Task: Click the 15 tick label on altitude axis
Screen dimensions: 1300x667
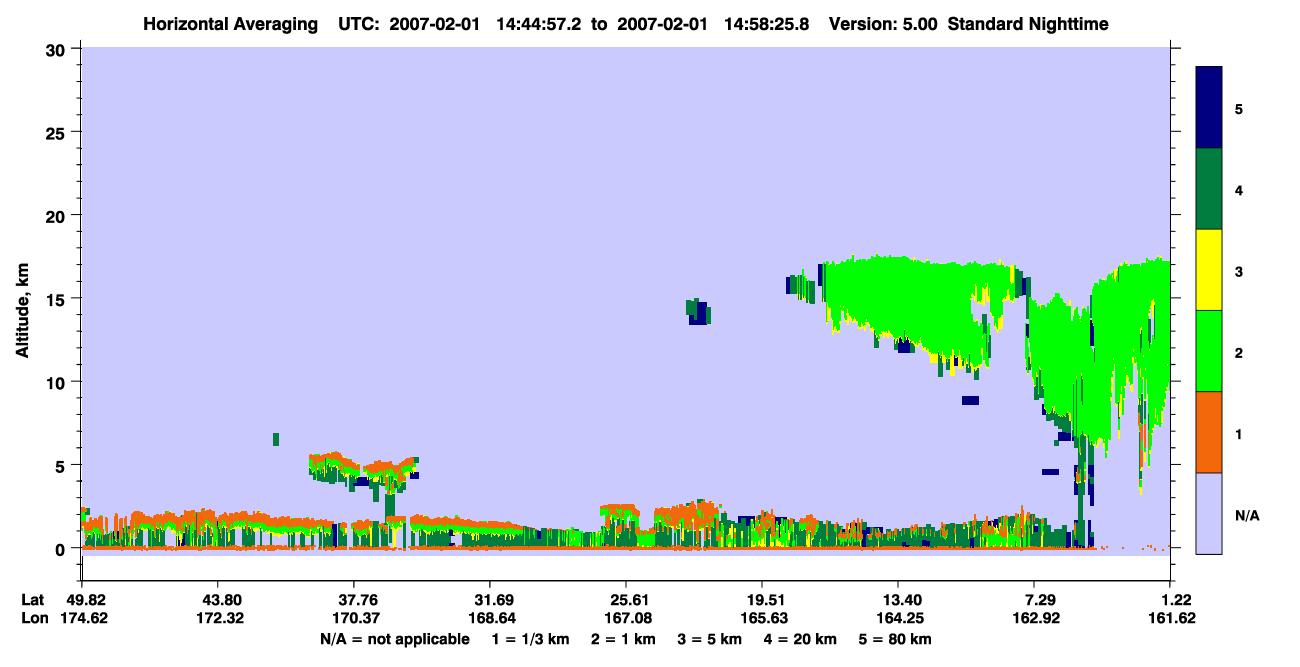Action: pyautogui.click(x=57, y=299)
